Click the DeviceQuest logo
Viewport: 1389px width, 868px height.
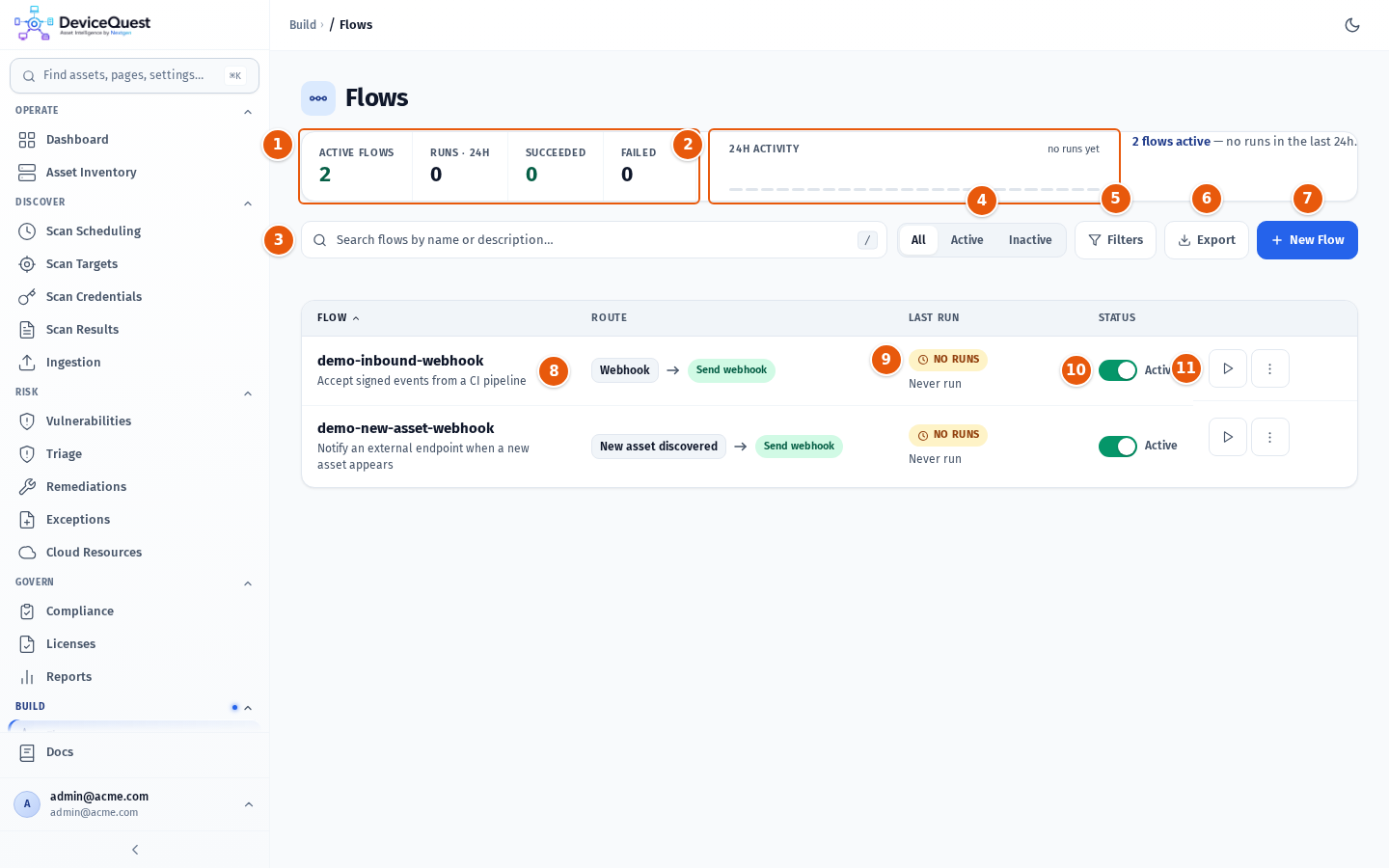[83, 24]
